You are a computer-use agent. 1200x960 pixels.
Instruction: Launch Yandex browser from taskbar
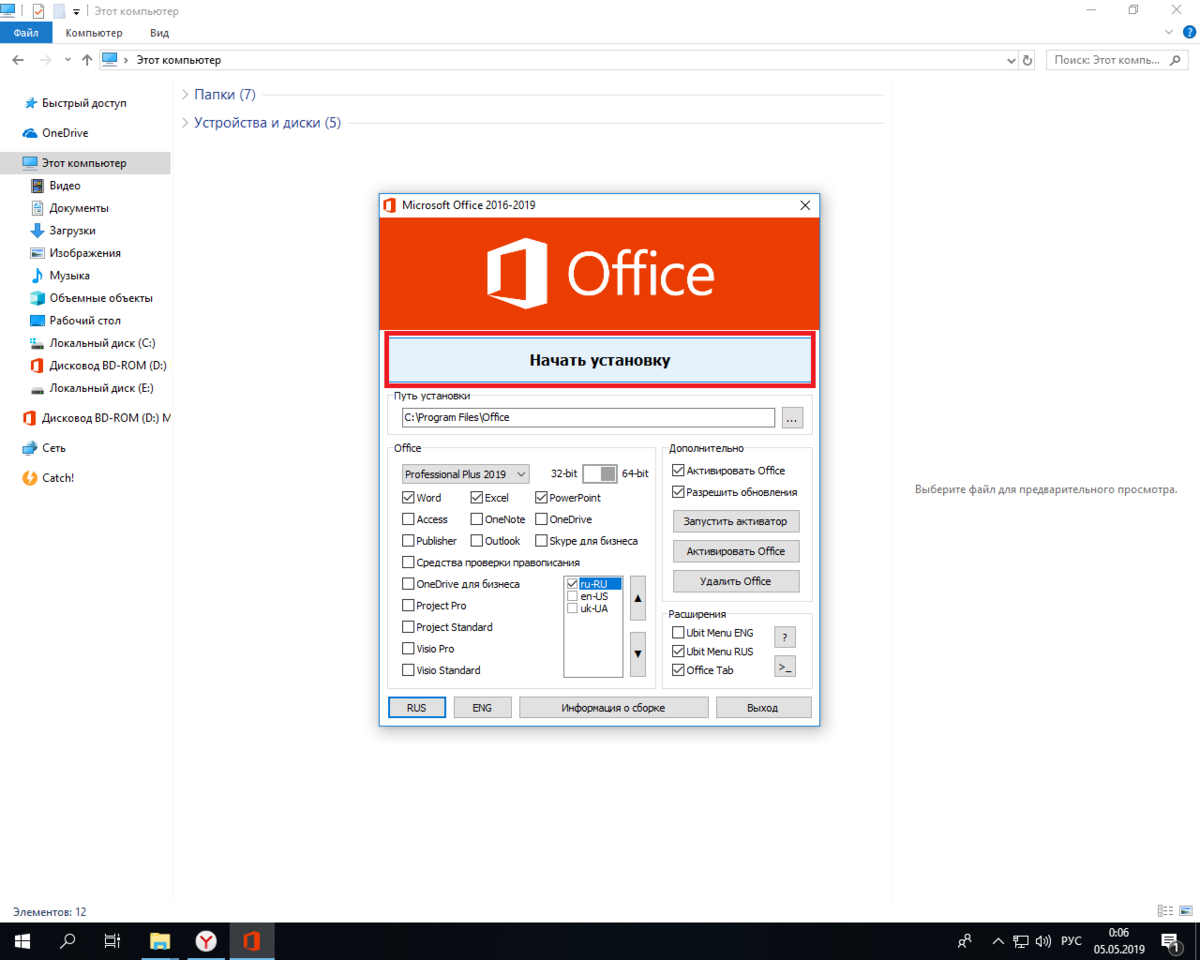(x=206, y=941)
